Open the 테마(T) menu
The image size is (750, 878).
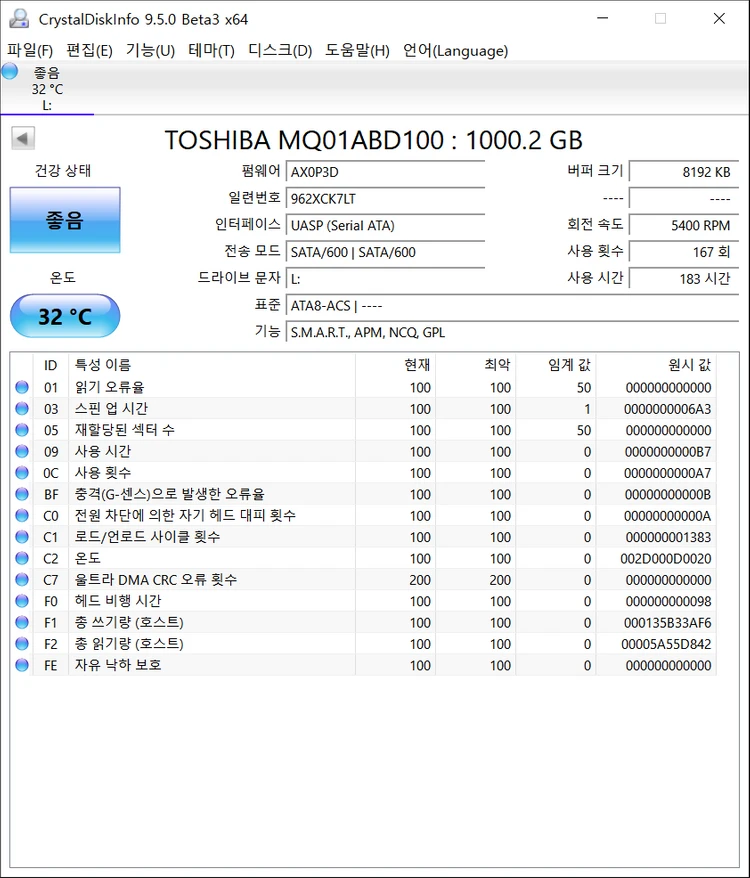pos(211,50)
